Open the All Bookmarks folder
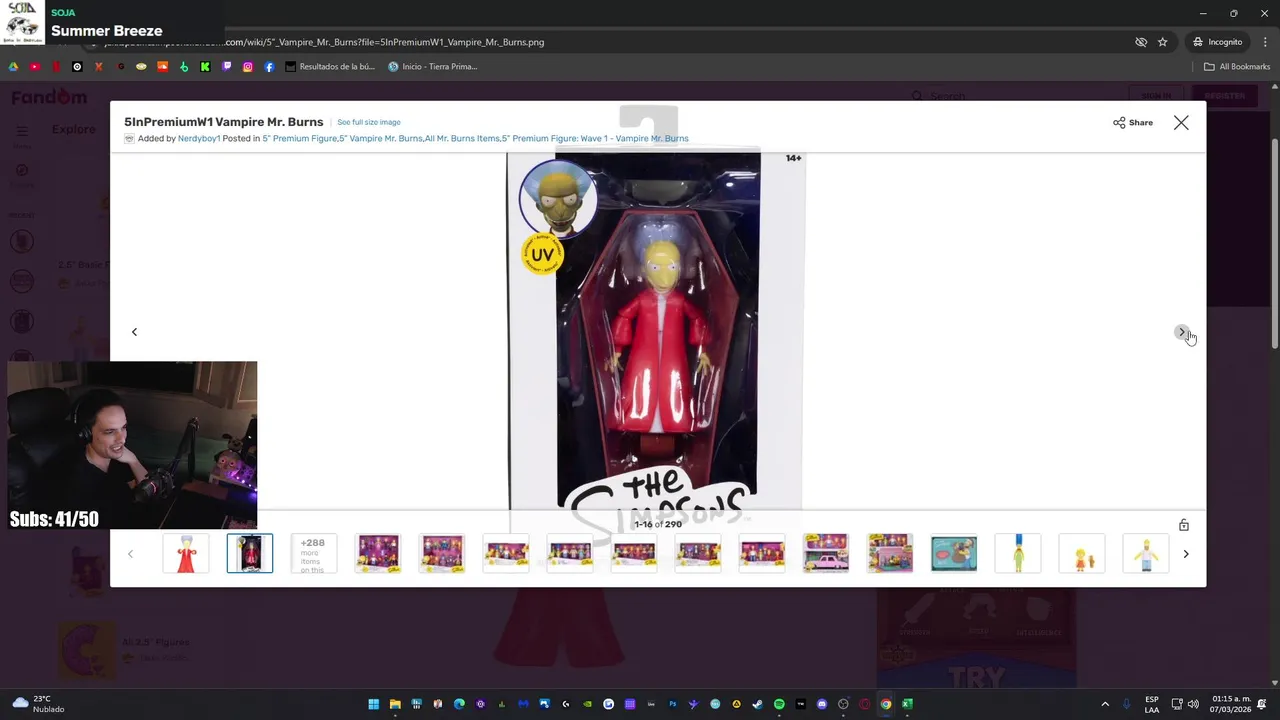Viewport: 1280px width, 720px height. click(1237, 67)
